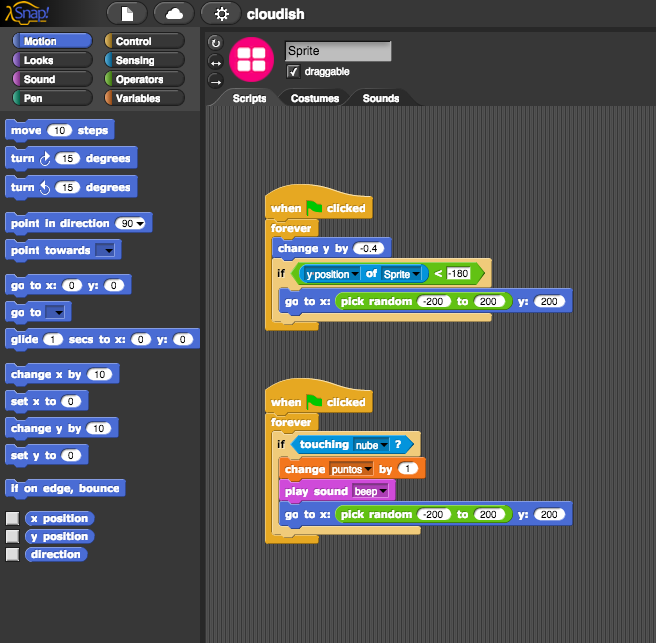
Task: Toggle the draggable checkbox
Action: [293, 72]
